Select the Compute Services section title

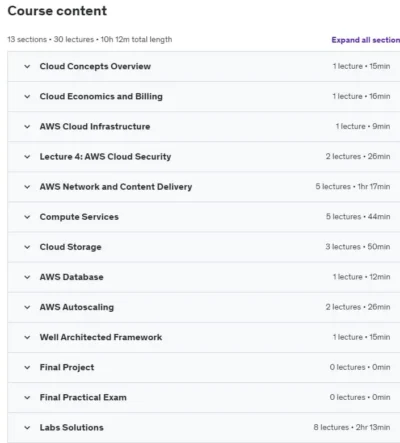click(x=79, y=217)
